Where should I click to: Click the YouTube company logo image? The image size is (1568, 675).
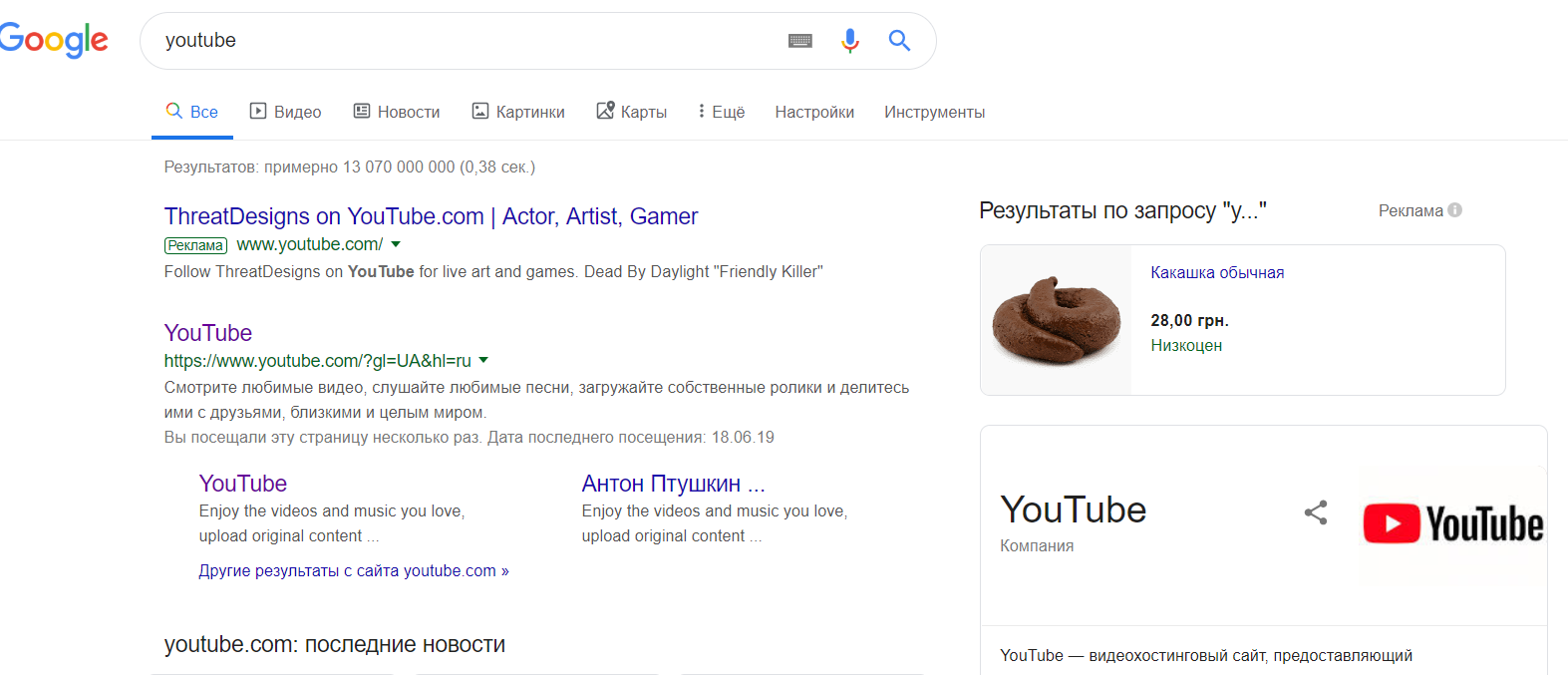tap(1452, 524)
